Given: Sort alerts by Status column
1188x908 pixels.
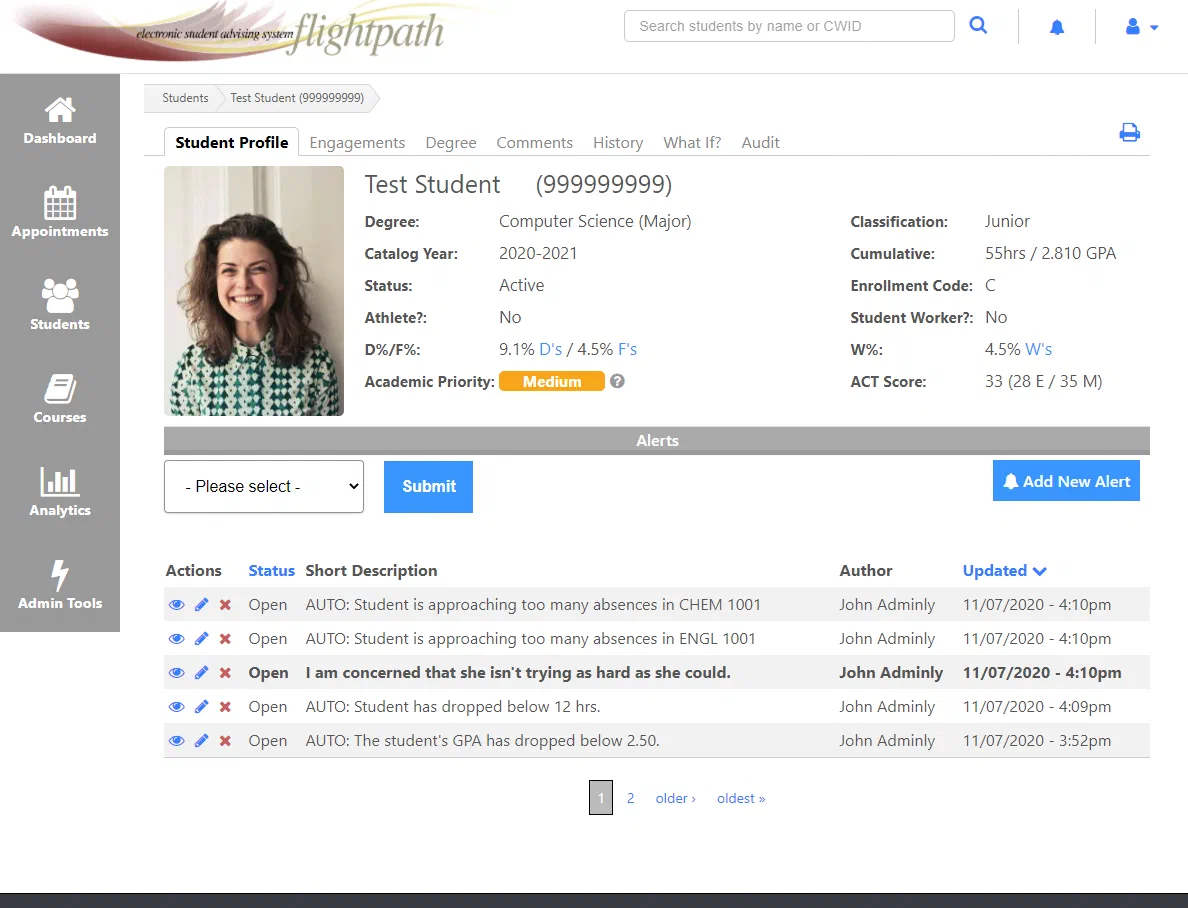Looking at the screenshot, I should [x=271, y=571].
